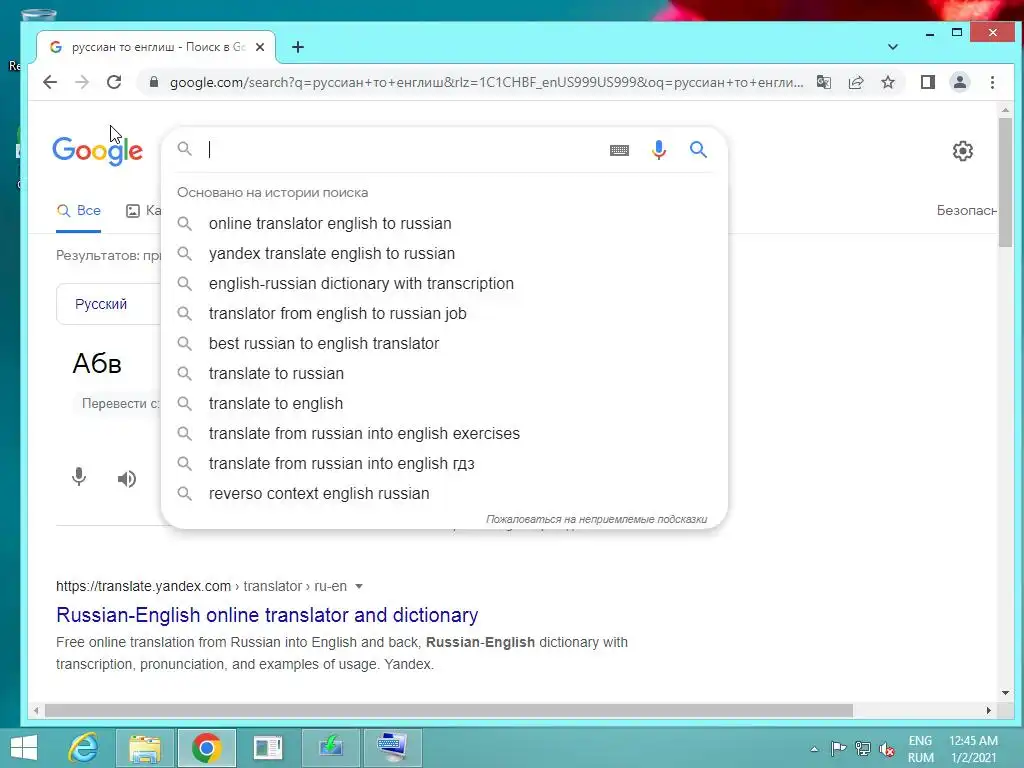Bookmark this tab with the star icon
Screen dimensions: 1024x768
pos(888,82)
